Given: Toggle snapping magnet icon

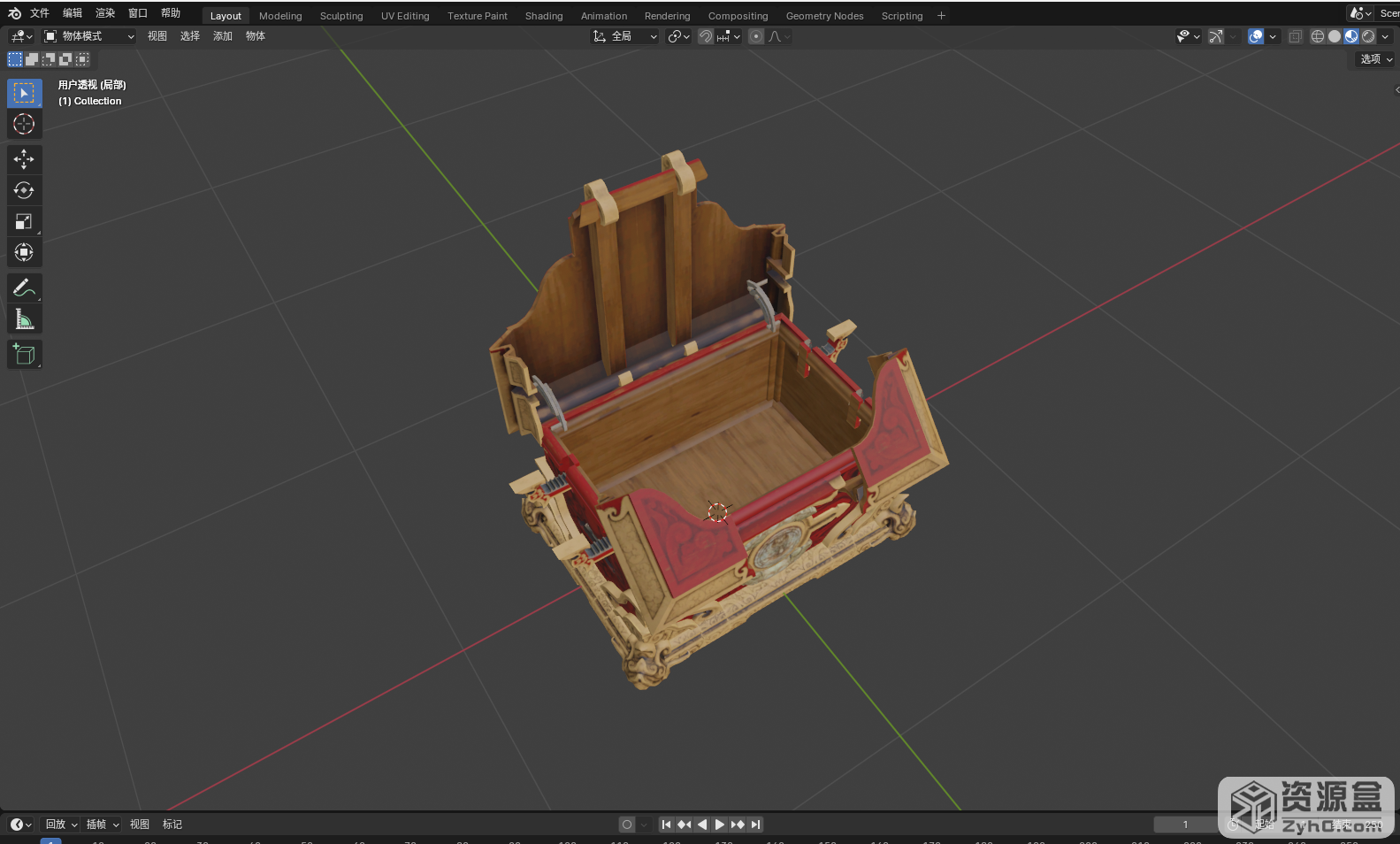Looking at the screenshot, I should pos(706,36).
